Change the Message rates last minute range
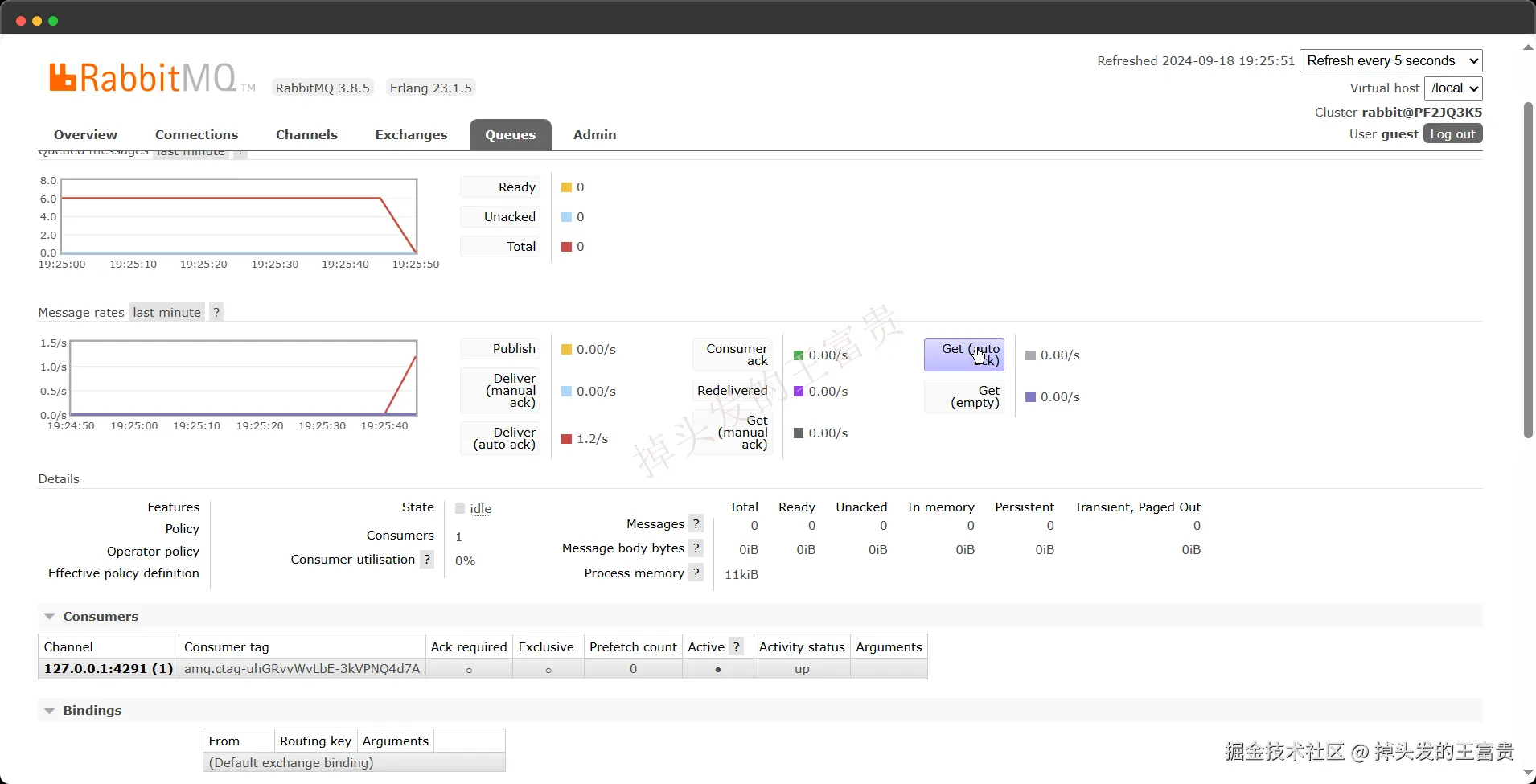The height and width of the screenshot is (784, 1536). [x=166, y=313]
